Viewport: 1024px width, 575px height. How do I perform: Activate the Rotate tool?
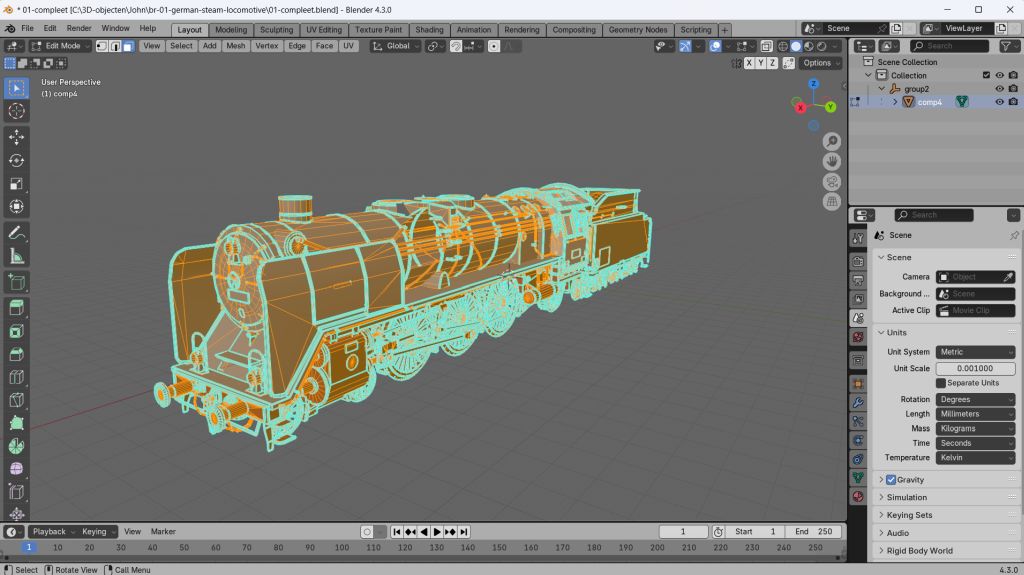pos(16,160)
